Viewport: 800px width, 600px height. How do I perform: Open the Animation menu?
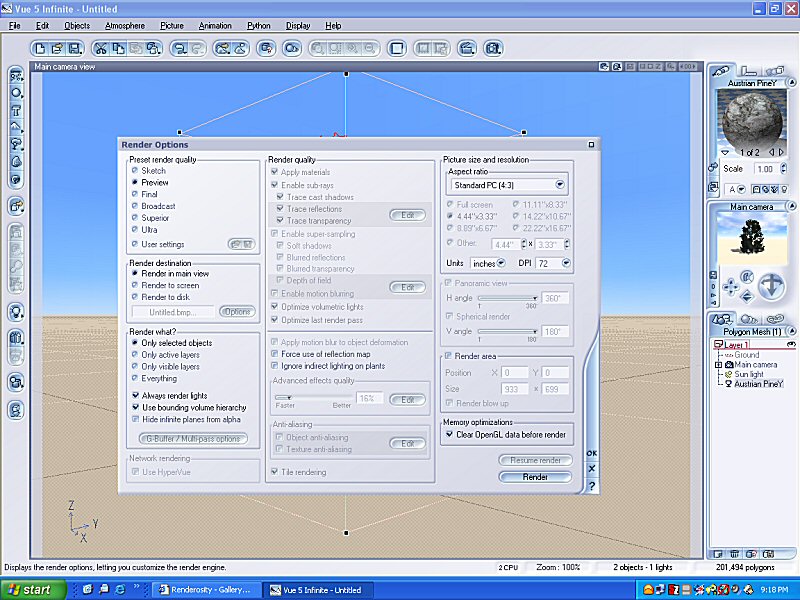click(214, 25)
